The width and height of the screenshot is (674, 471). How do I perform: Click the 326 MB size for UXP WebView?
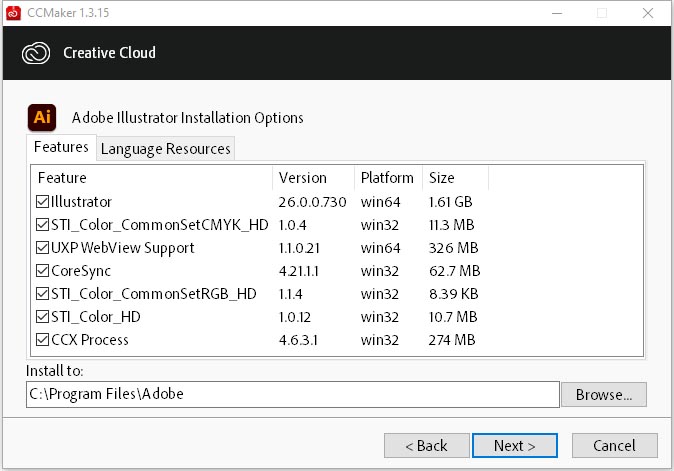click(453, 248)
